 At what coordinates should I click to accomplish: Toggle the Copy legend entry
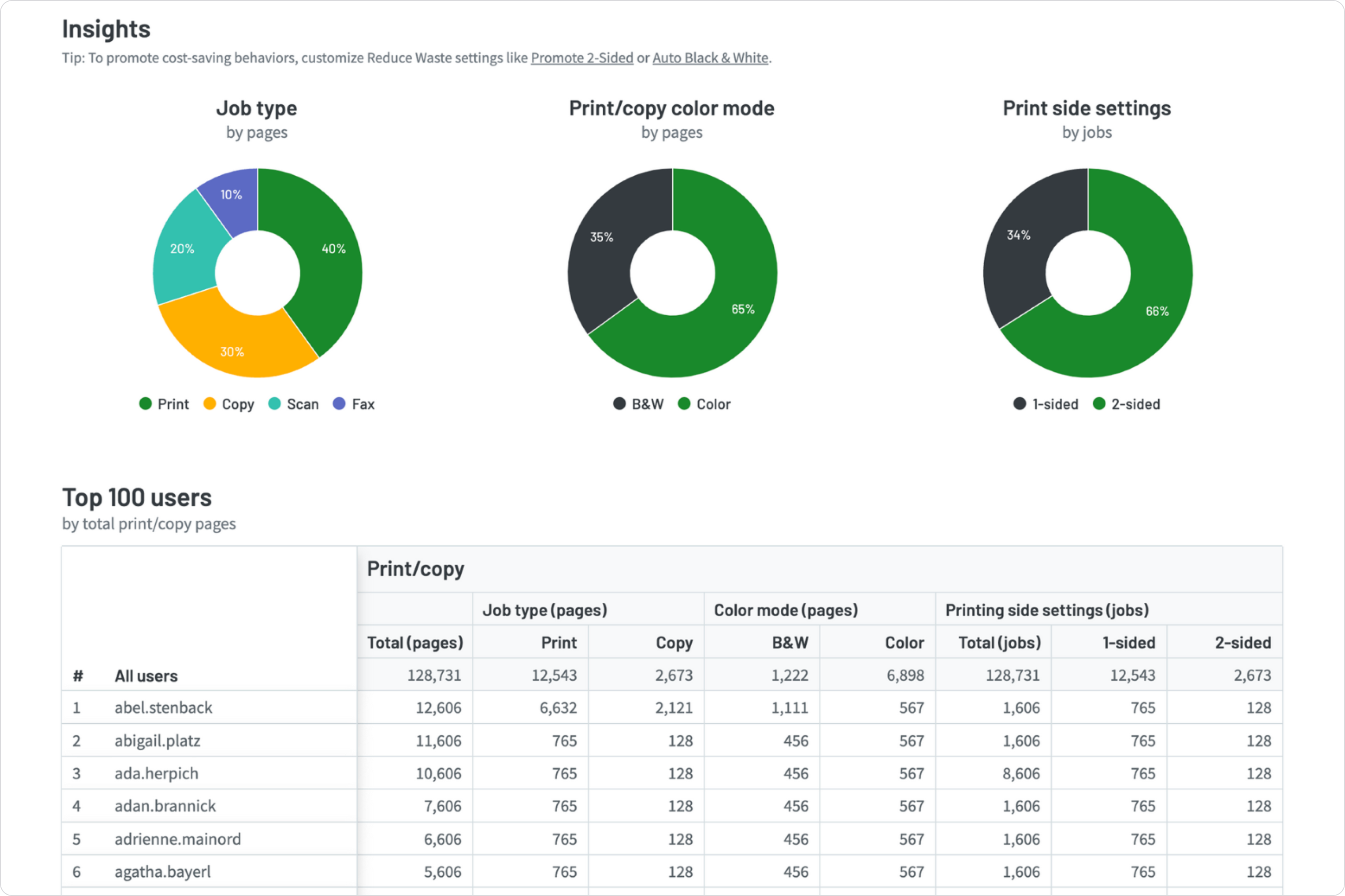click(228, 404)
